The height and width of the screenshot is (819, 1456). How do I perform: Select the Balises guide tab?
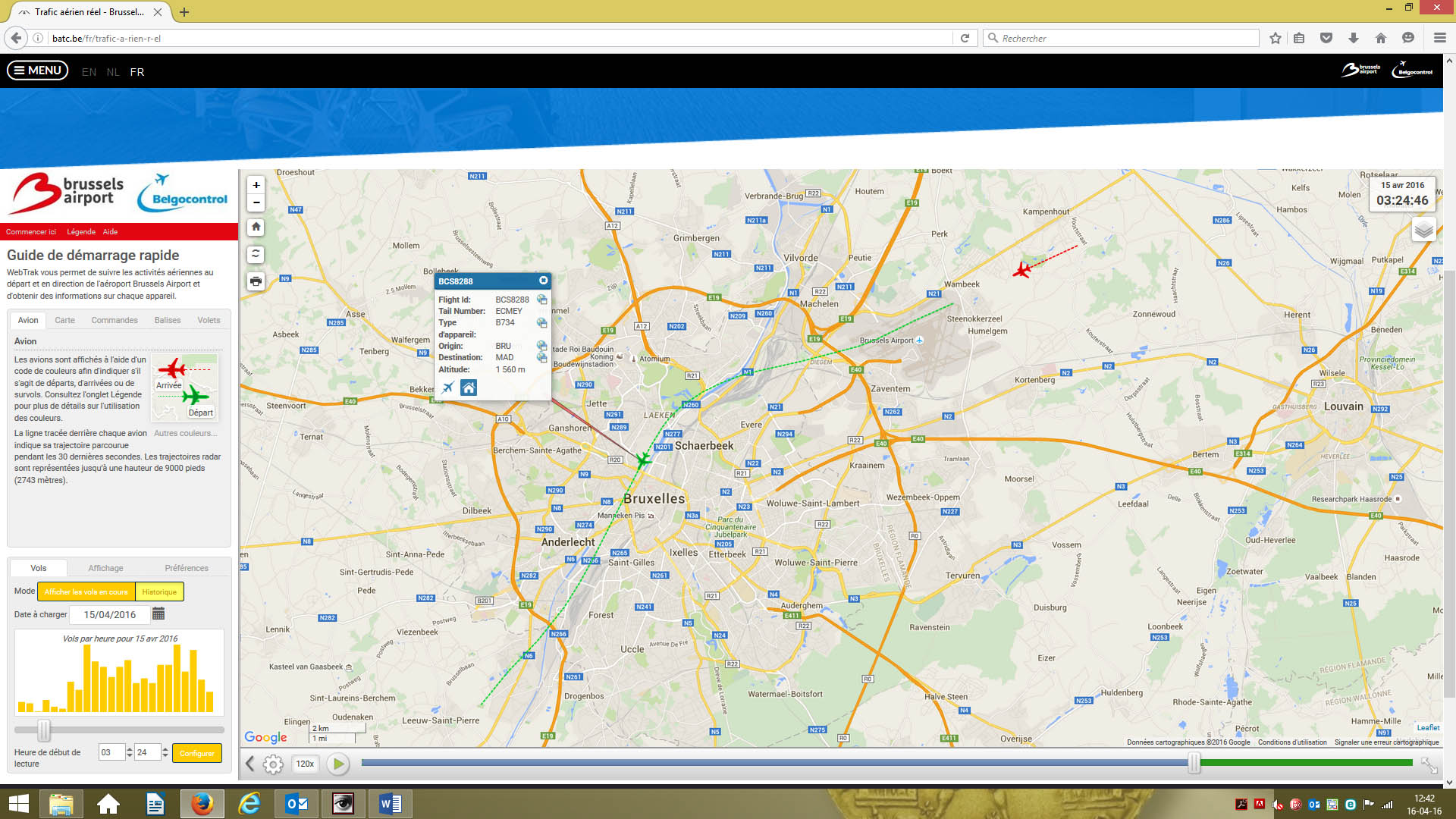(x=168, y=320)
